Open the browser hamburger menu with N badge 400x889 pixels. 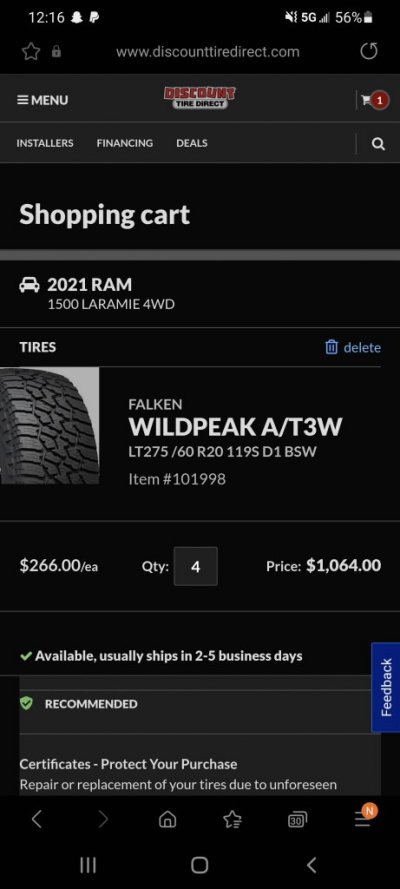pyautogui.click(x=365, y=816)
